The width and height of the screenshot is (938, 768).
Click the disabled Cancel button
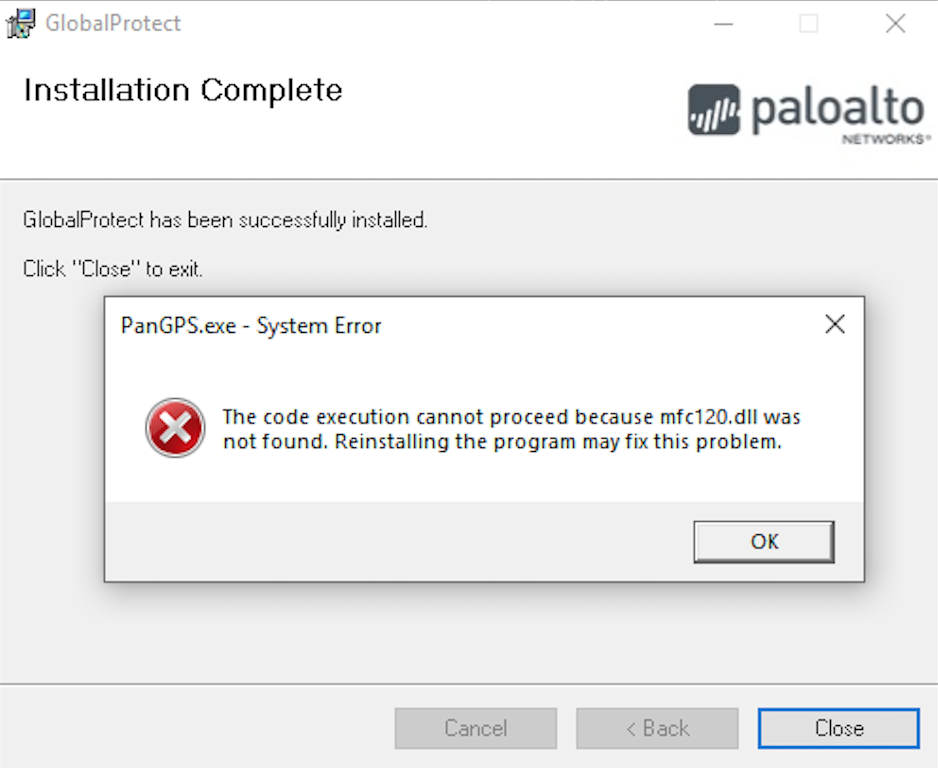point(475,728)
